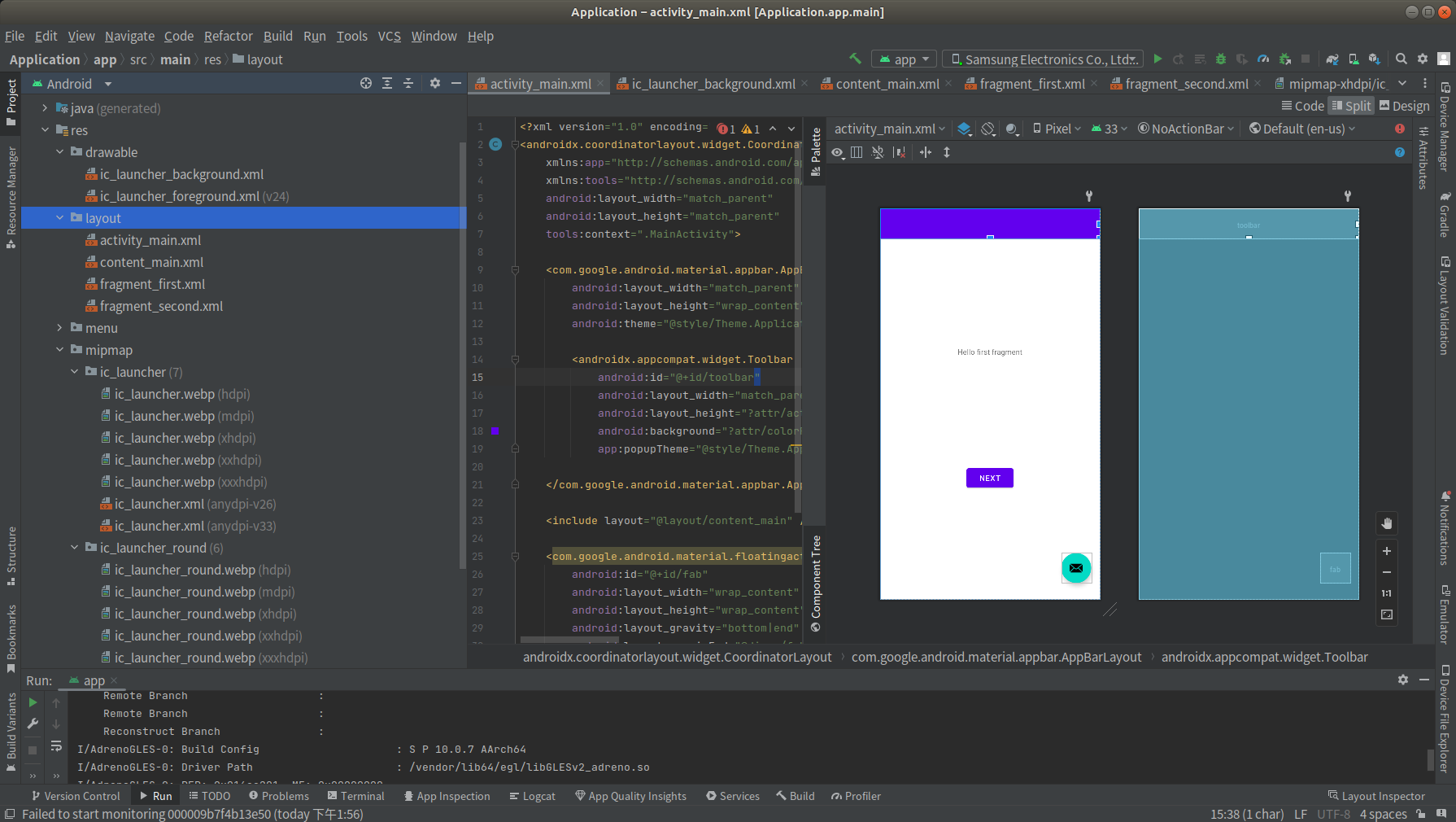Click the red design error indicator
The image size is (1456, 822).
(1400, 129)
